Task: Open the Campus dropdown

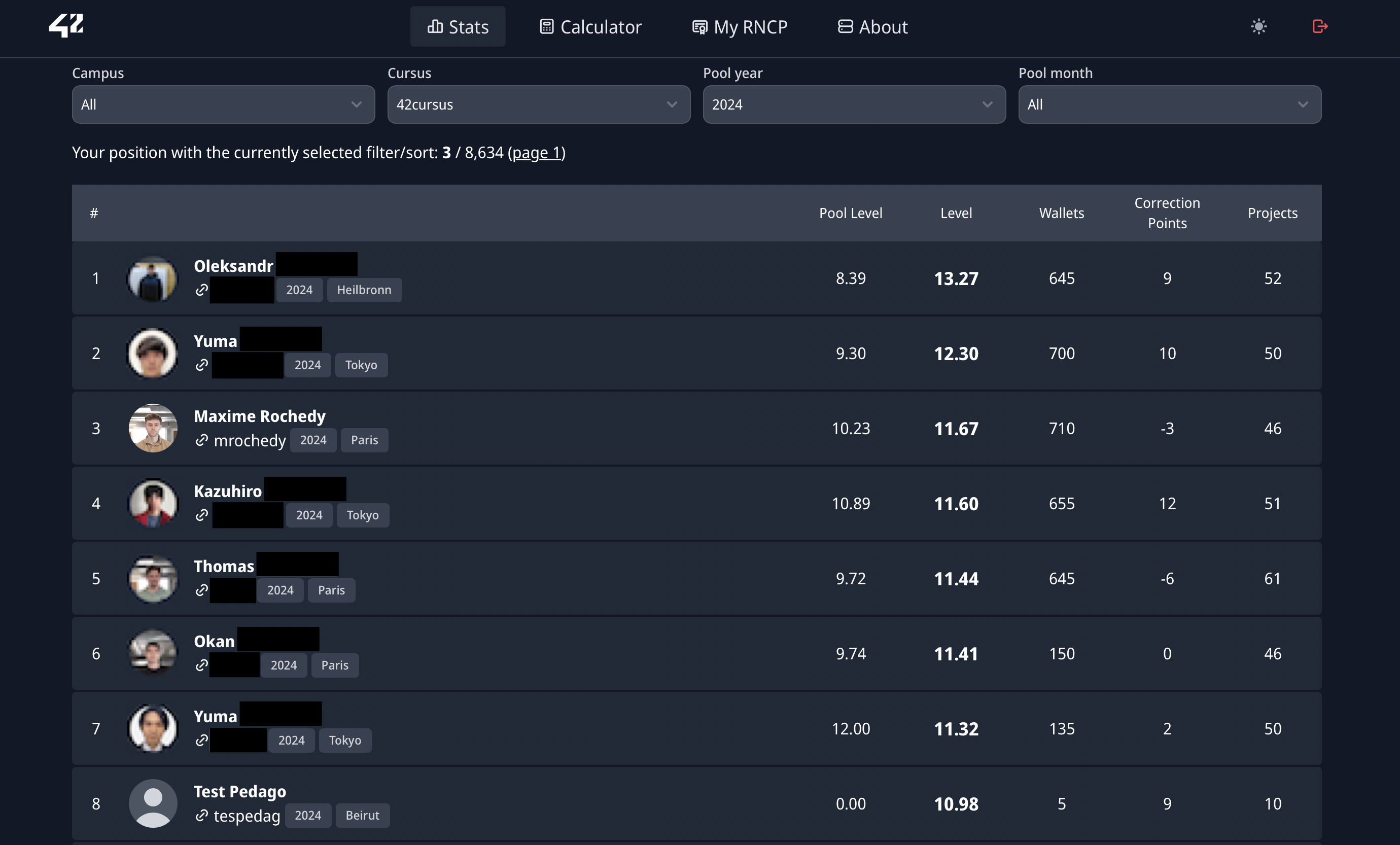Action: (x=223, y=104)
